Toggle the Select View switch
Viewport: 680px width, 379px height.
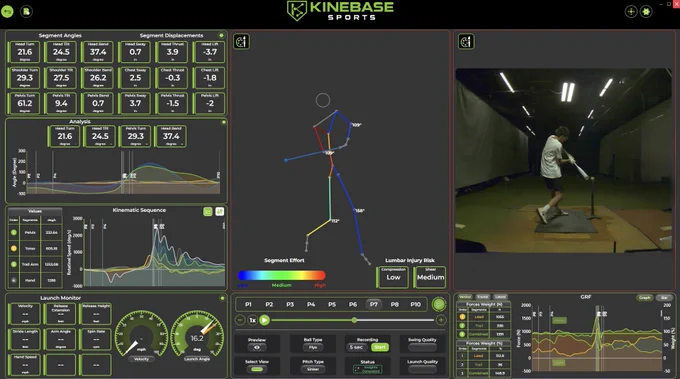pyautogui.click(x=257, y=369)
